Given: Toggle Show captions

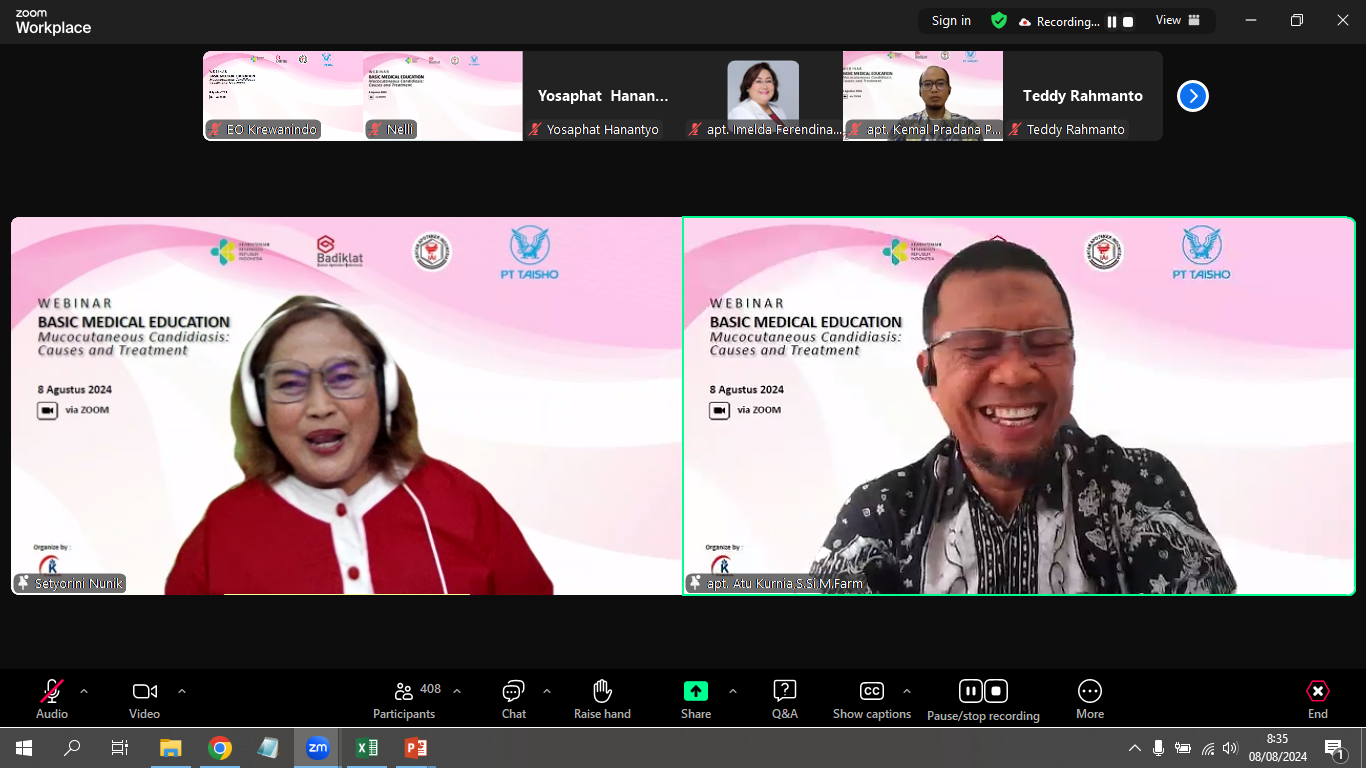Looking at the screenshot, I should pyautogui.click(x=872, y=698).
